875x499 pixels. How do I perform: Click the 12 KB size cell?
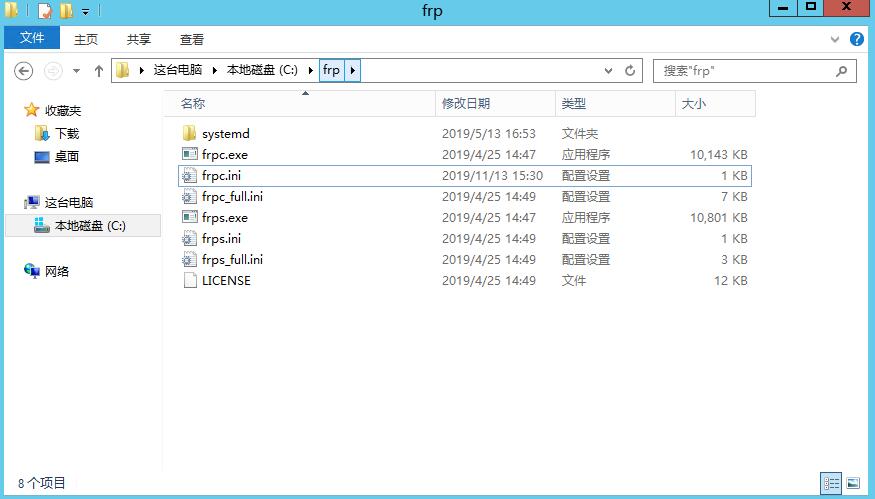(x=731, y=281)
